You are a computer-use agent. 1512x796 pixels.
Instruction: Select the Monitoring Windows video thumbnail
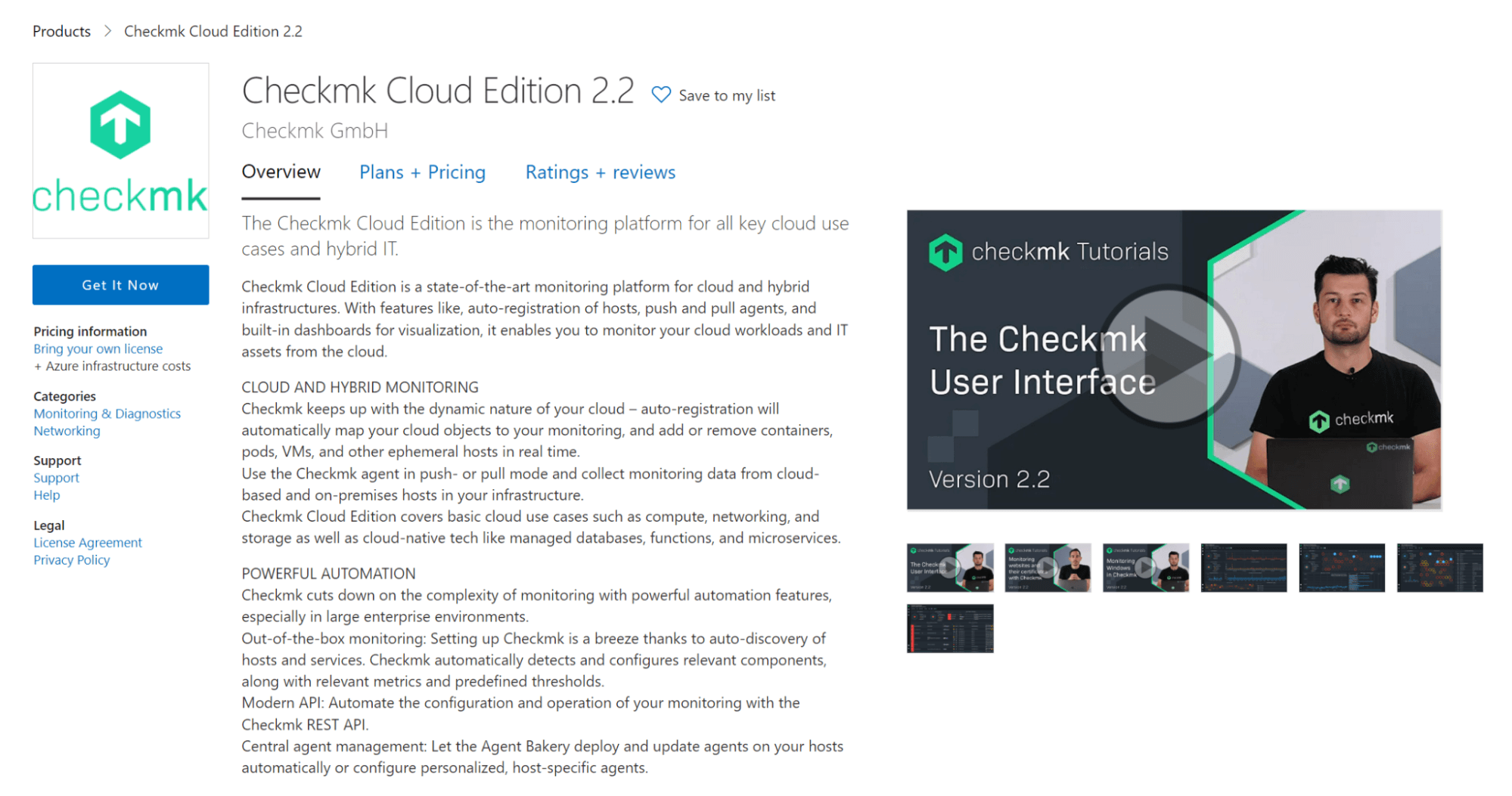(x=1146, y=568)
